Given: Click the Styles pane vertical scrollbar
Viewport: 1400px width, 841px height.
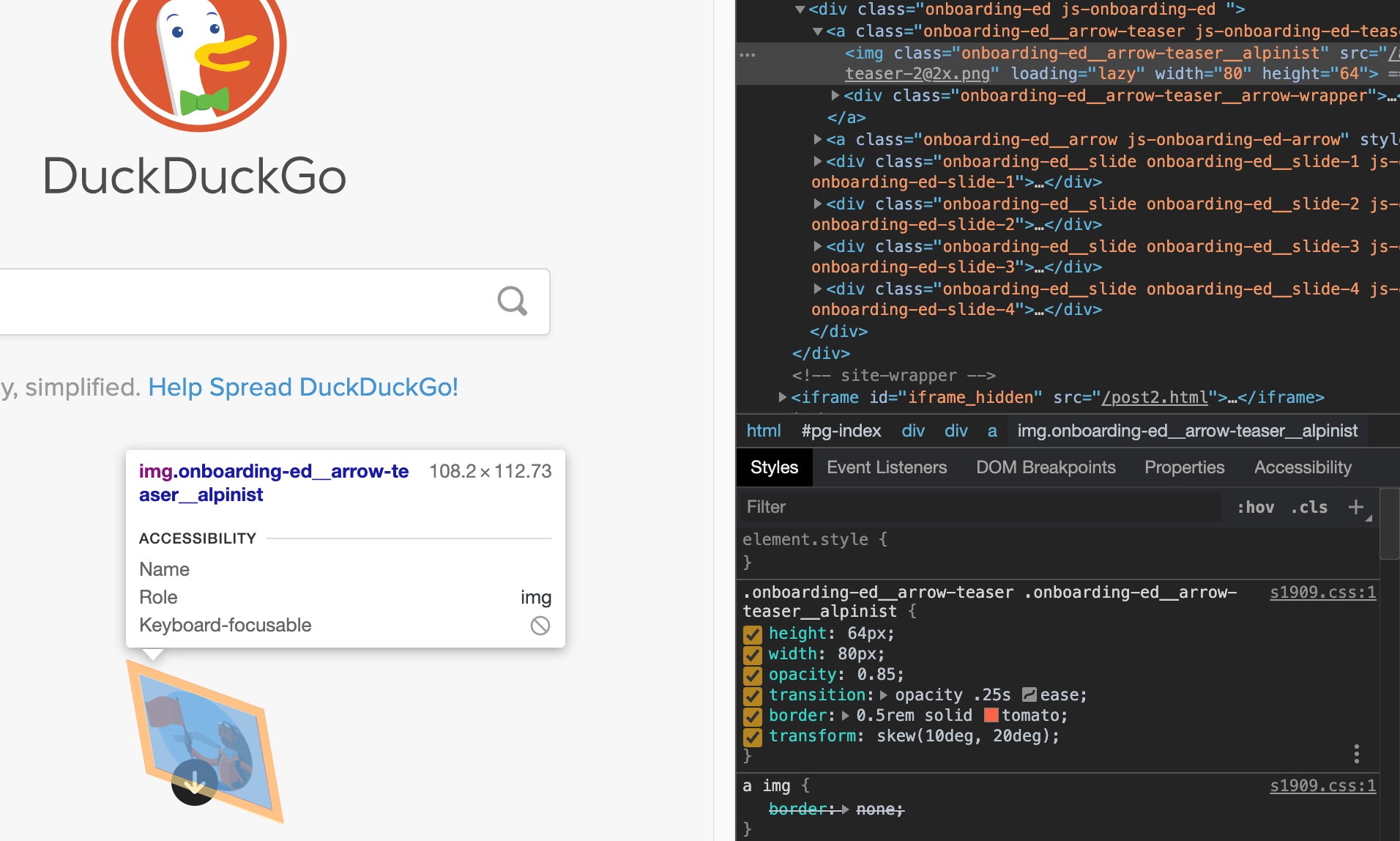Looking at the screenshot, I should pos(1389,524).
